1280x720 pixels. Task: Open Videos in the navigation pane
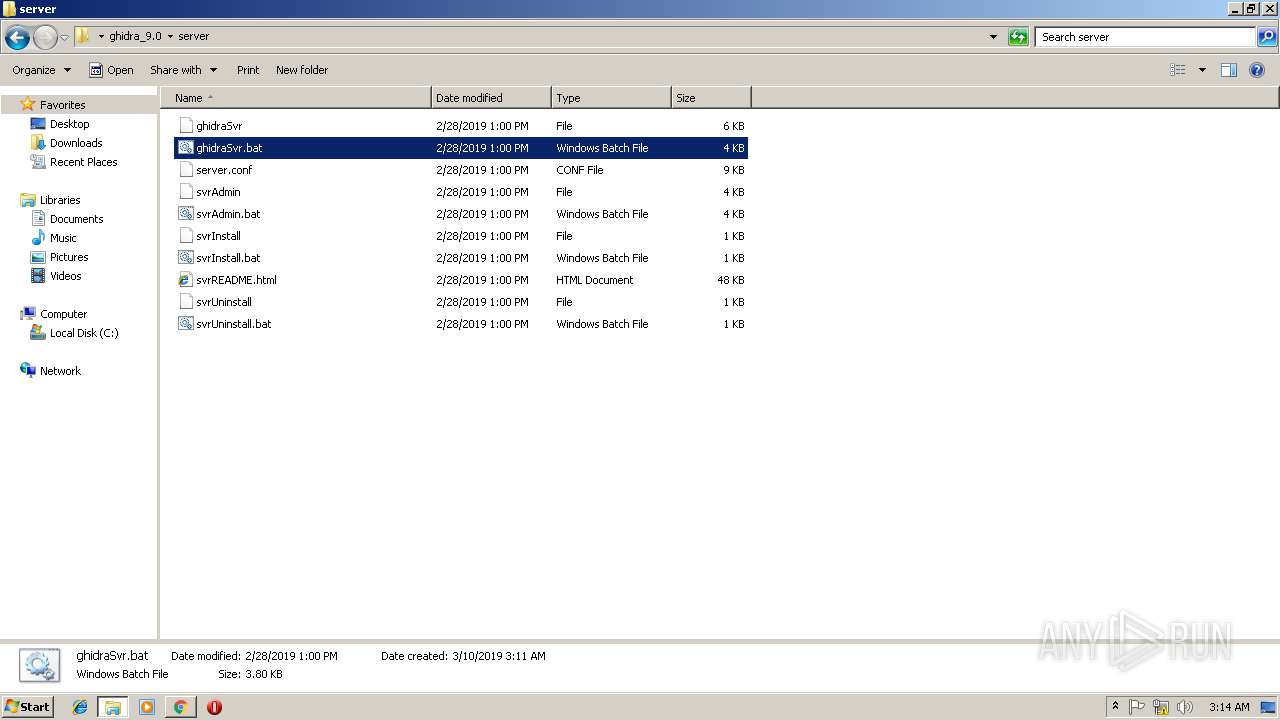[x=66, y=276]
